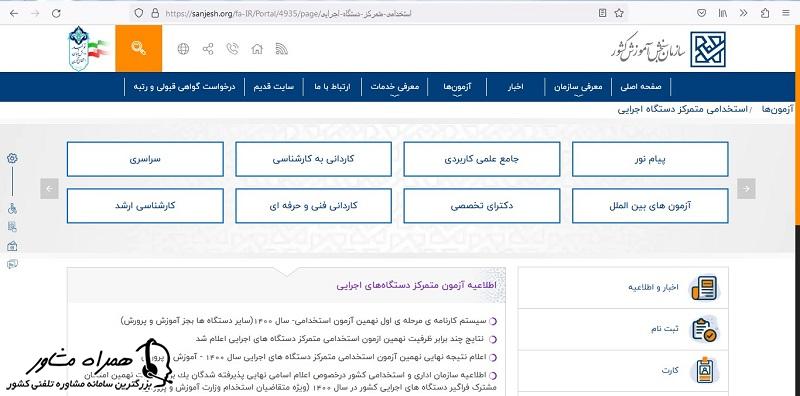Click the chat icon on left sidebar
This screenshot has height=396, width=800.
12,264
